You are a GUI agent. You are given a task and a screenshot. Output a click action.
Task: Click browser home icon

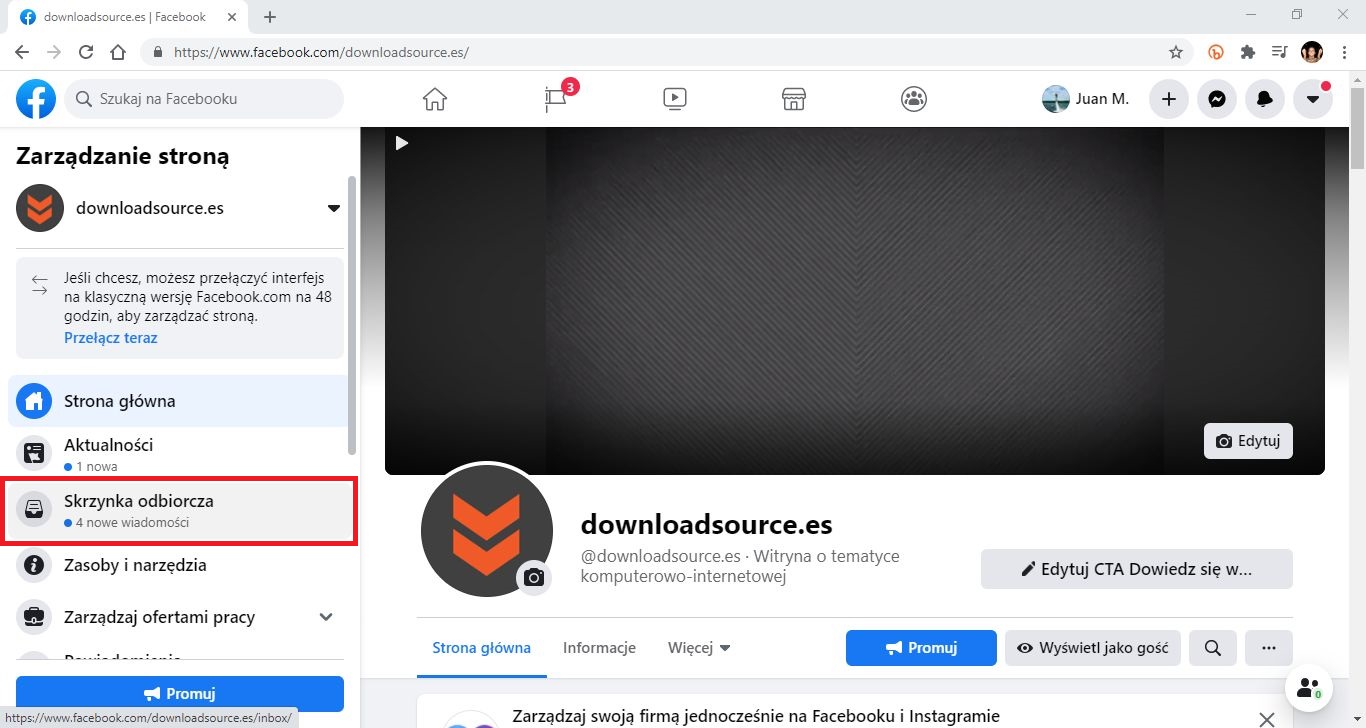[118, 52]
